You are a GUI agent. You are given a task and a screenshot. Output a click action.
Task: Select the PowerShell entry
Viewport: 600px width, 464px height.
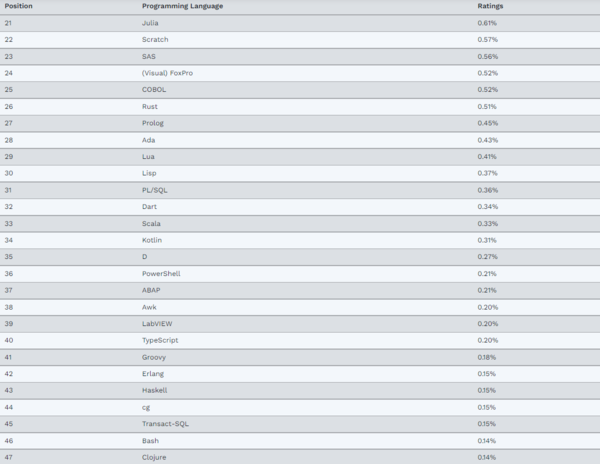coord(161,273)
